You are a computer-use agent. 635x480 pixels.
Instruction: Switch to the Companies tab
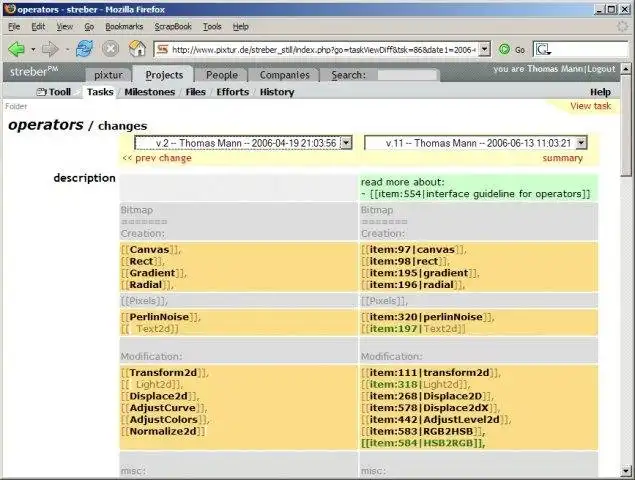pyautogui.click(x=284, y=75)
